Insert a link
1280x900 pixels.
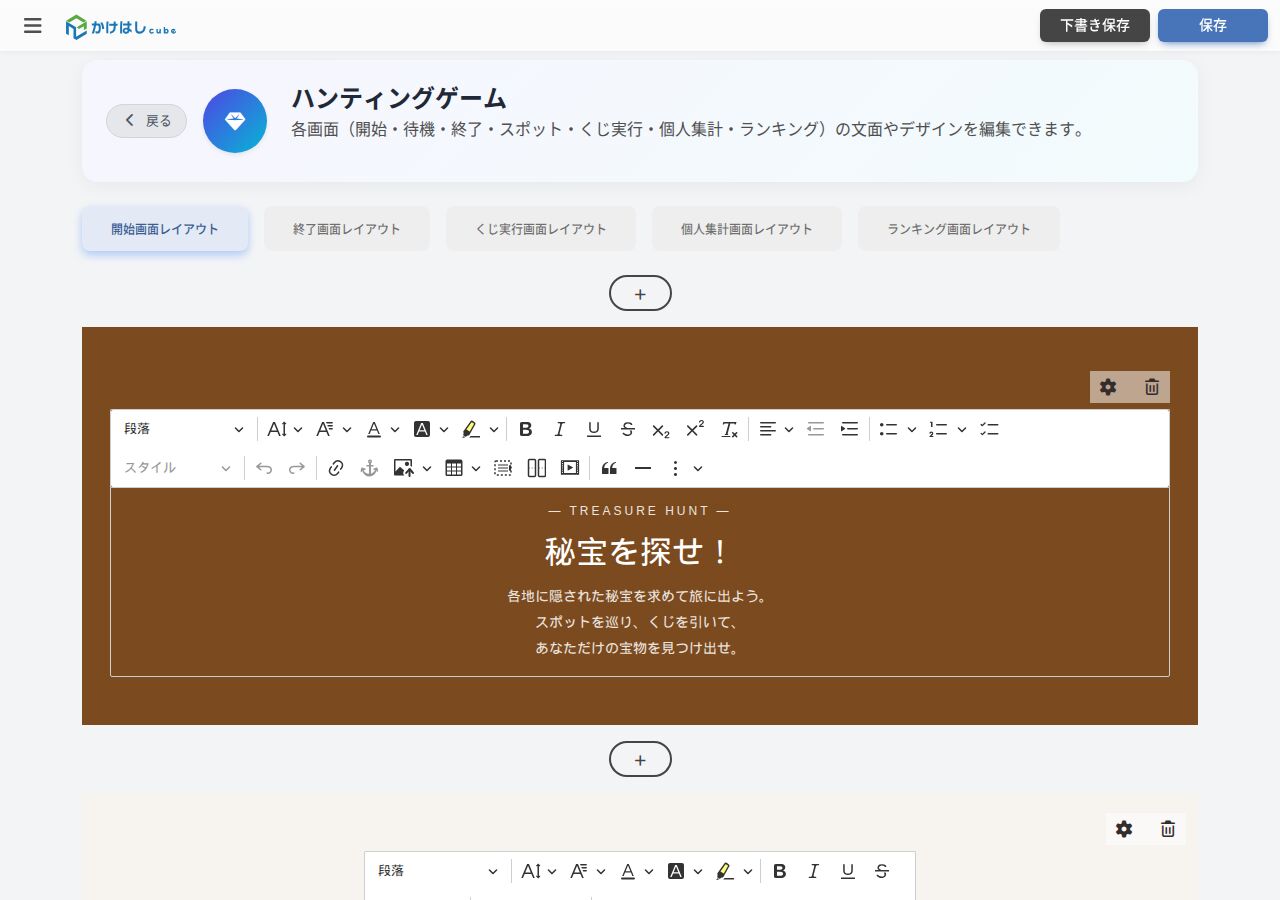tap(336, 468)
